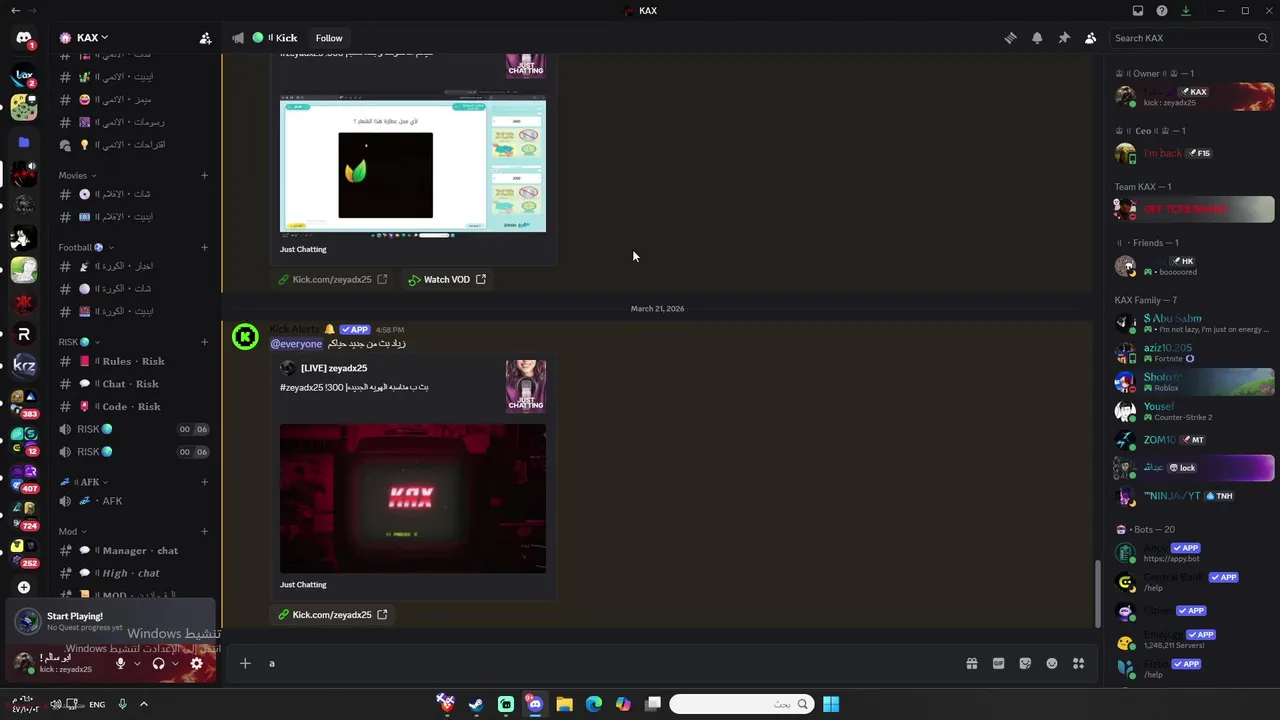The height and width of the screenshot is (720, 1280).
Task: Open the logo quiz stream thumbnail
Action: tap(413, 165)
